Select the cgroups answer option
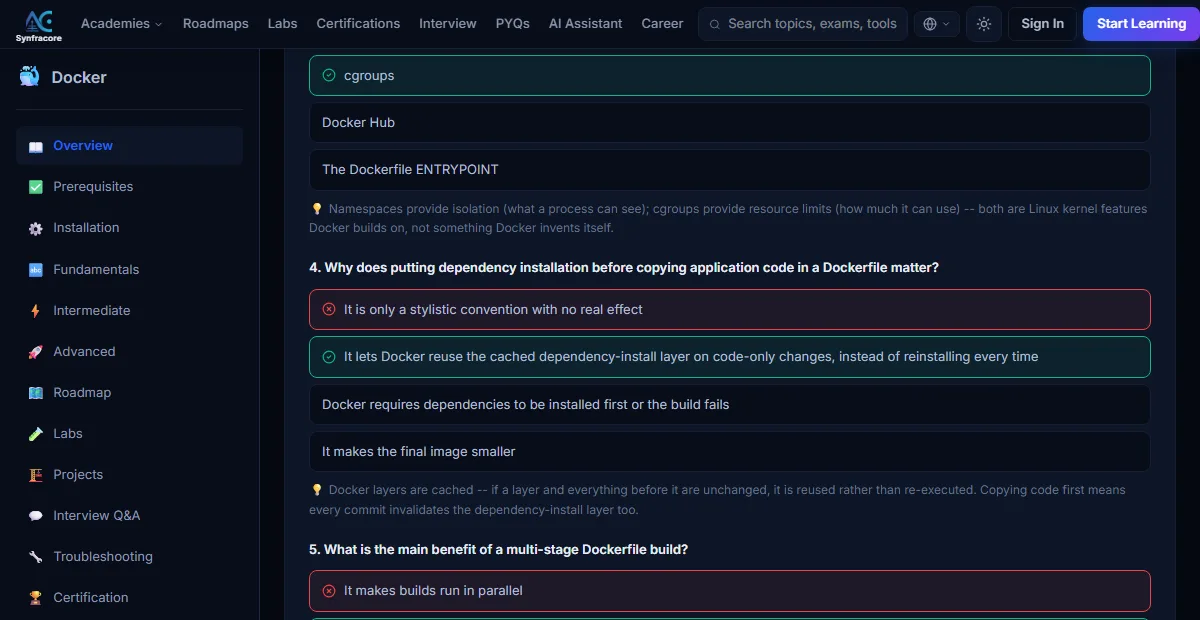The height and width of the screenshot is (620, 1200). [730, 75]
